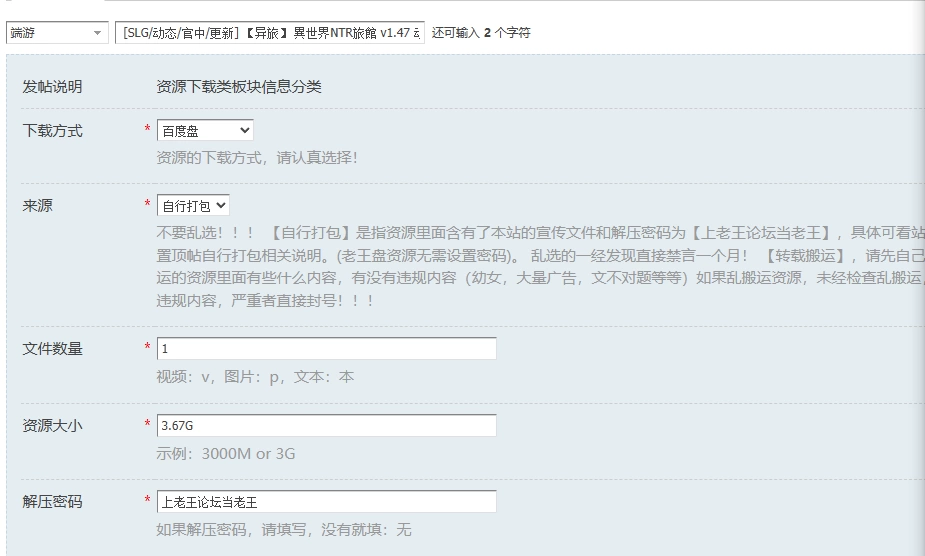Click the 下载方式 label
Screen dimensions: 925x556
(52, 130)
